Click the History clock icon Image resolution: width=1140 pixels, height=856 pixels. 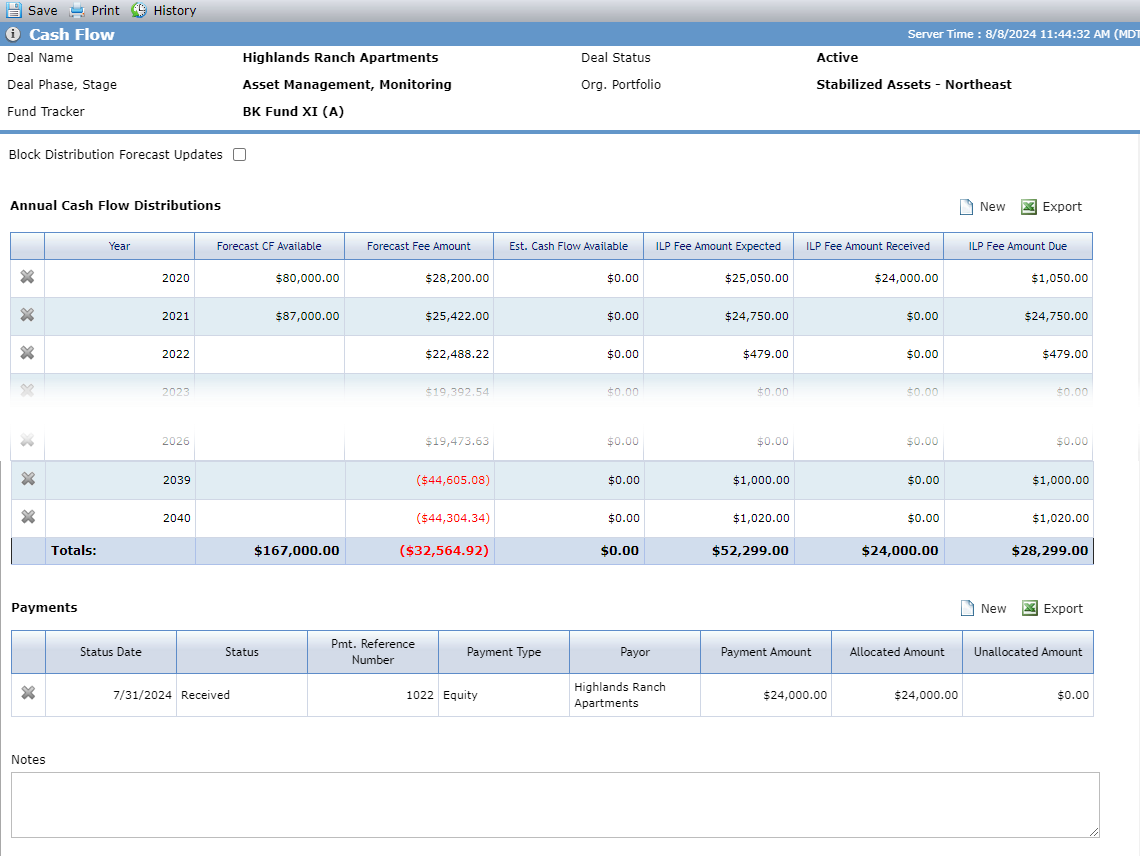[x=139, y=10]
